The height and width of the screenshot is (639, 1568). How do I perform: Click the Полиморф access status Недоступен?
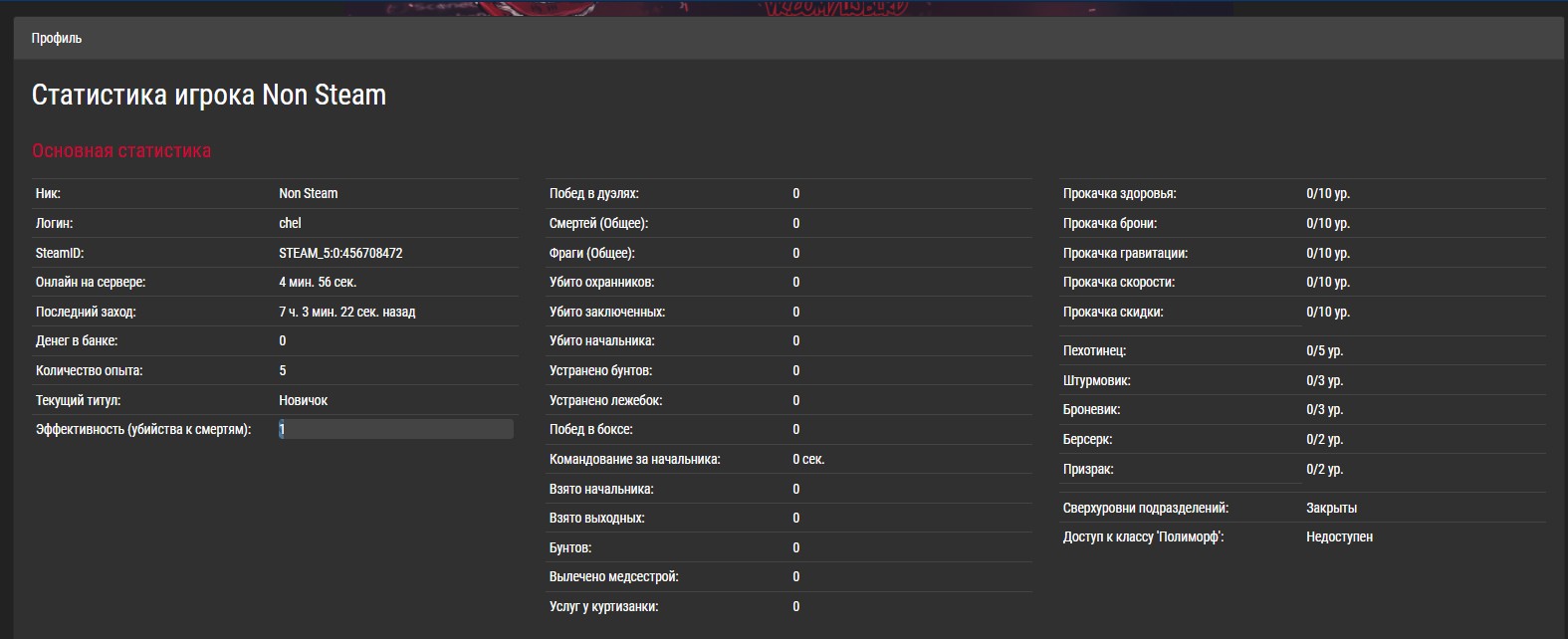coord(1339,536)
